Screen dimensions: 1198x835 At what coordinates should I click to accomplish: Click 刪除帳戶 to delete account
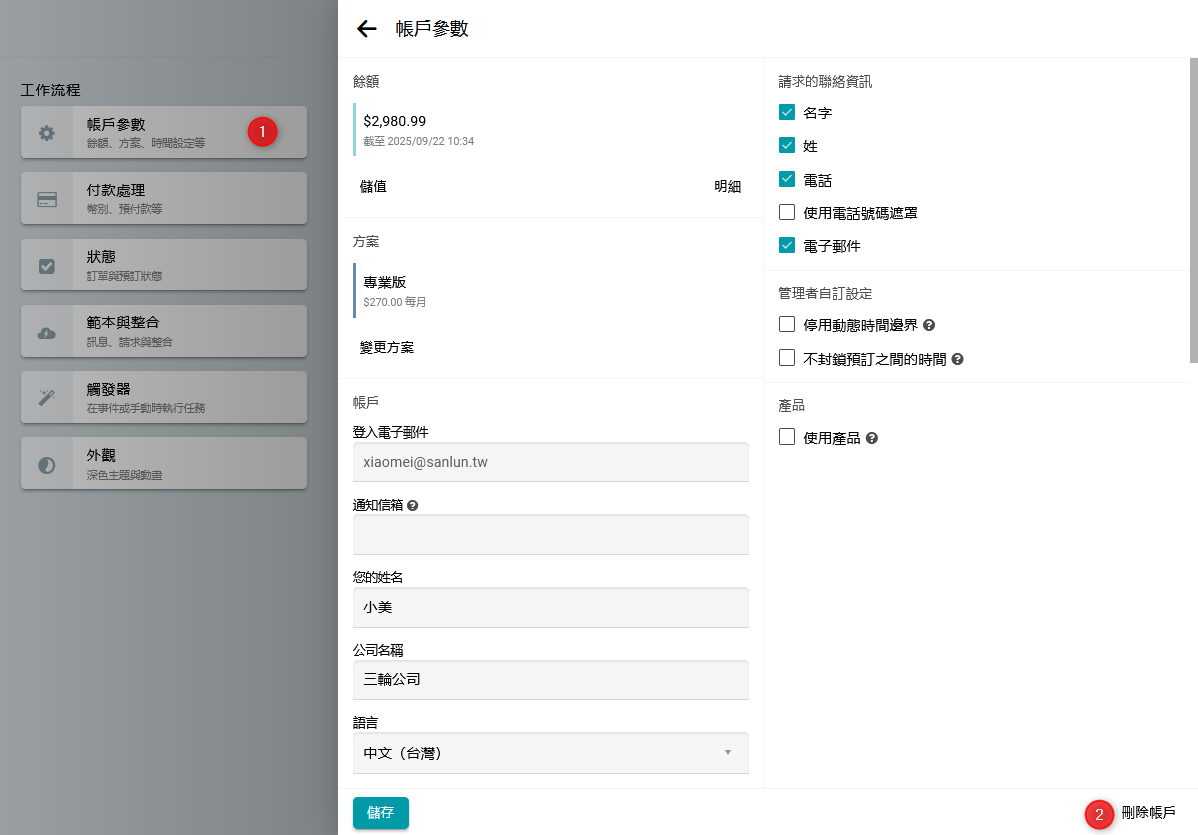(x=1148, y=813)
